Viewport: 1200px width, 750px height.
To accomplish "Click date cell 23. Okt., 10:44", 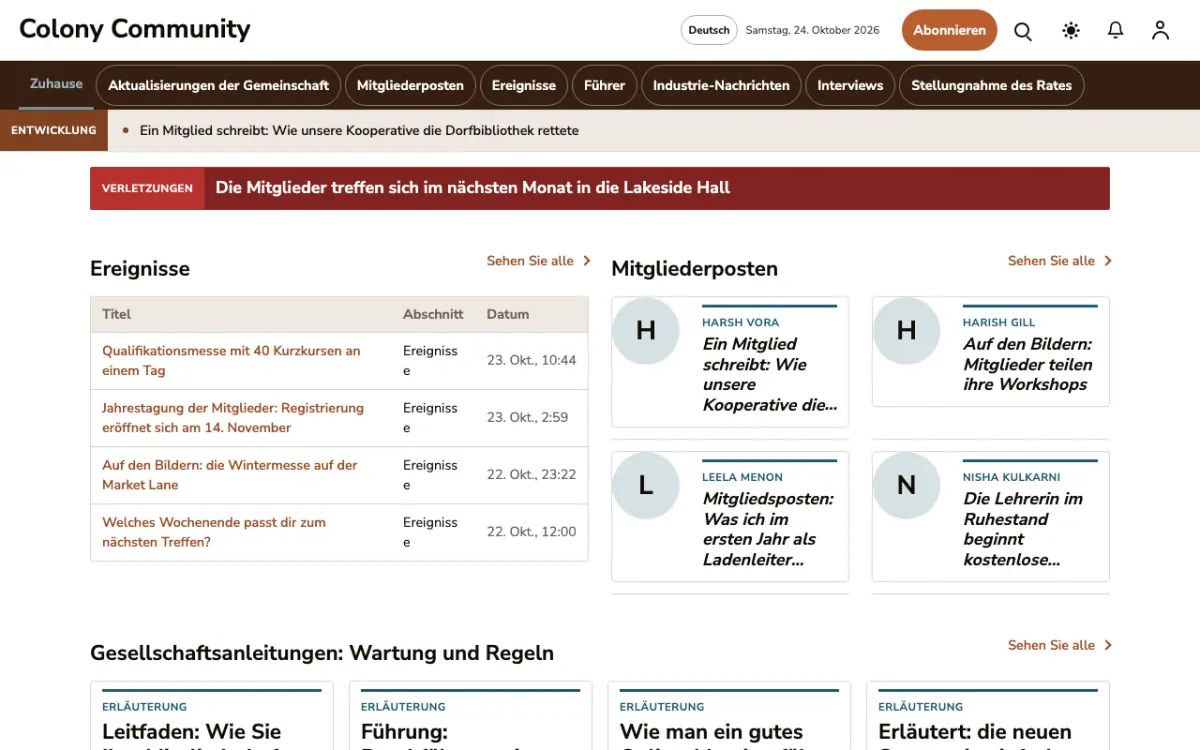I will pos(531,360).
